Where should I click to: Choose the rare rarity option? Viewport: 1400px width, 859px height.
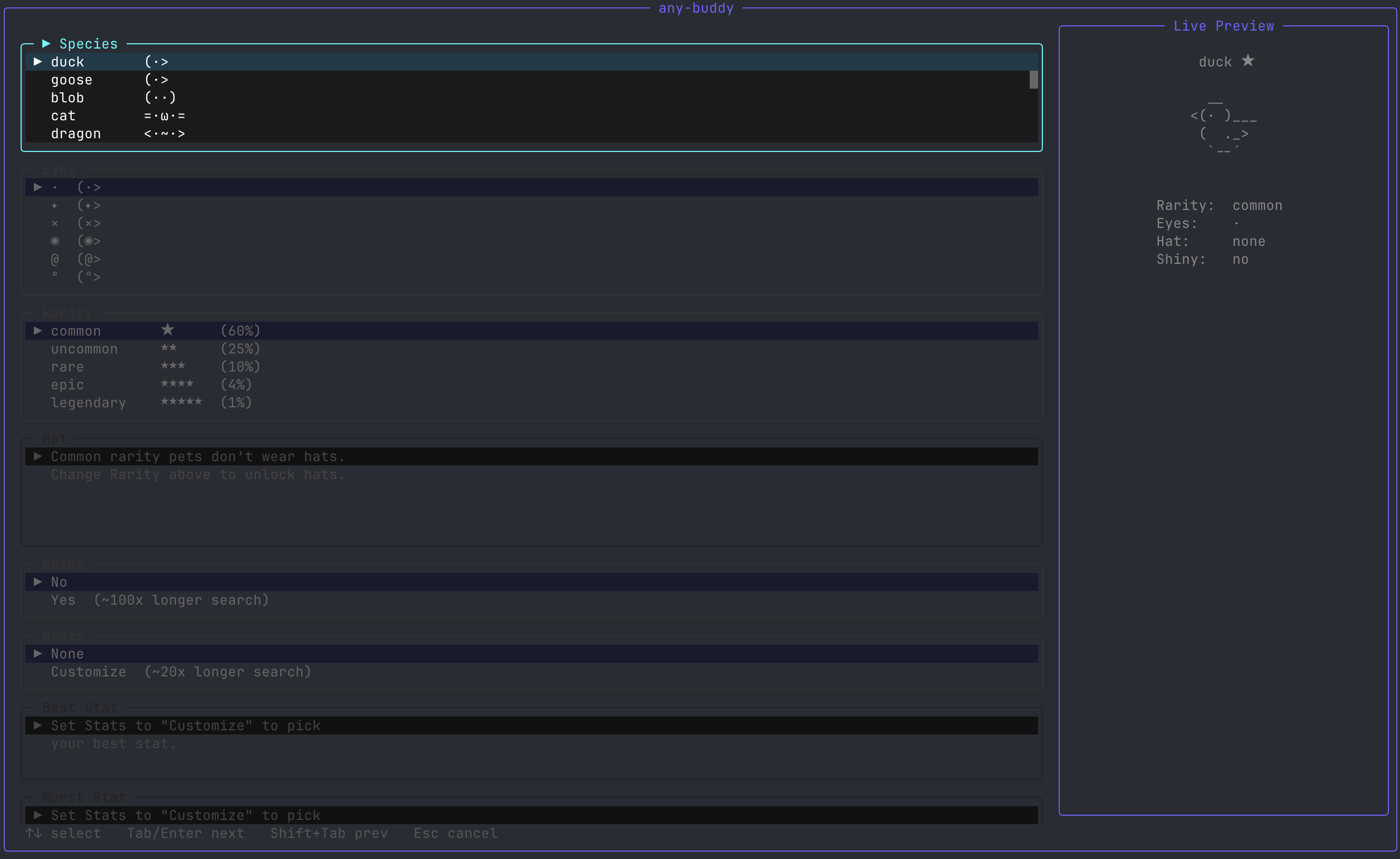[x=531, y=367]
